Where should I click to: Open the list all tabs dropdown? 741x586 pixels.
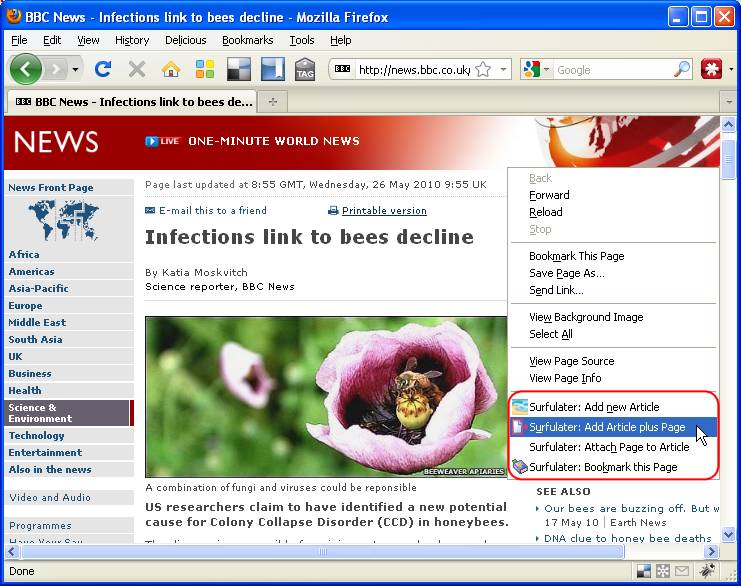[x=729, y=102]
